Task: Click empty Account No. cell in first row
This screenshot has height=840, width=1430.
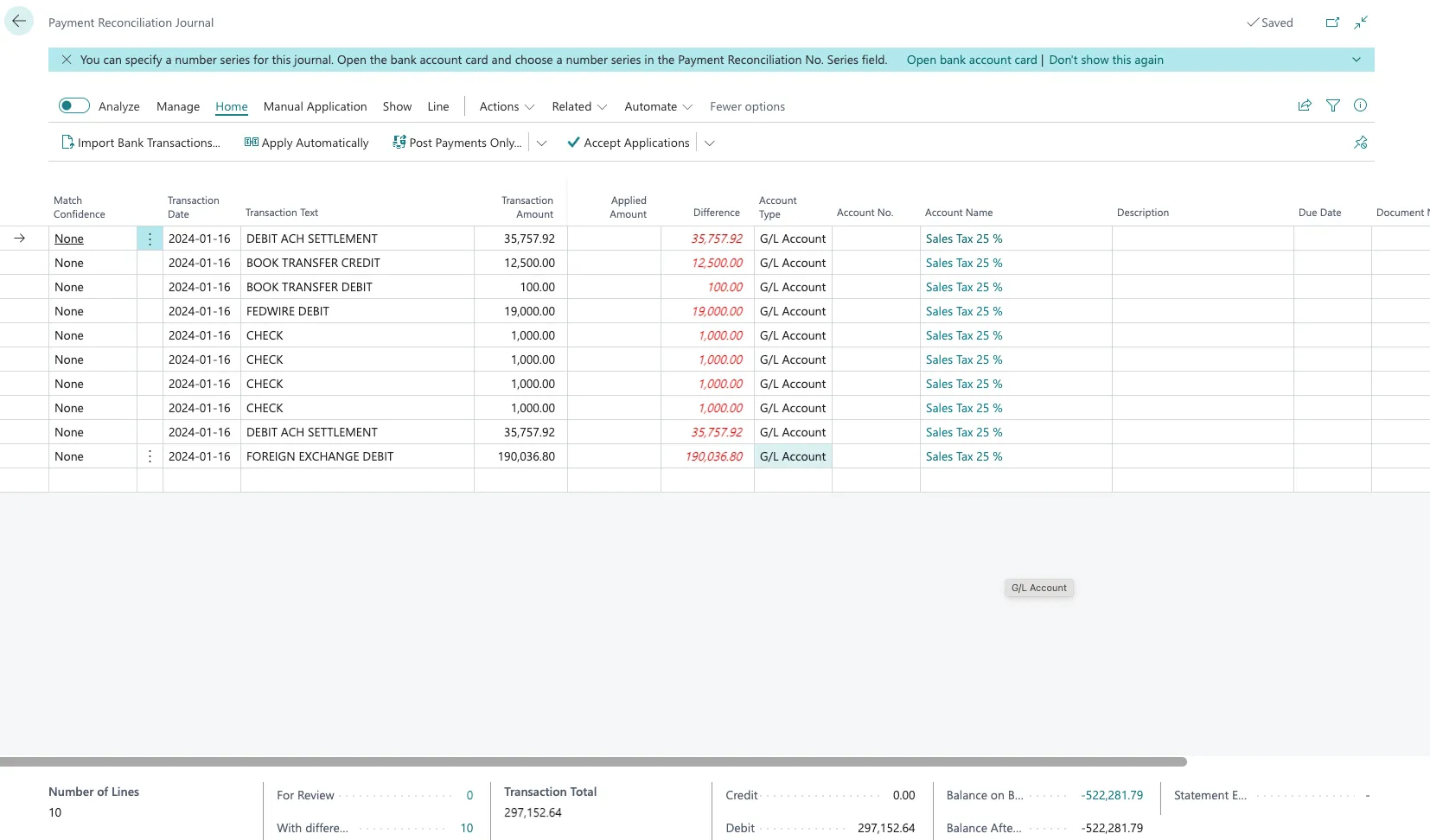Action: 876,239
